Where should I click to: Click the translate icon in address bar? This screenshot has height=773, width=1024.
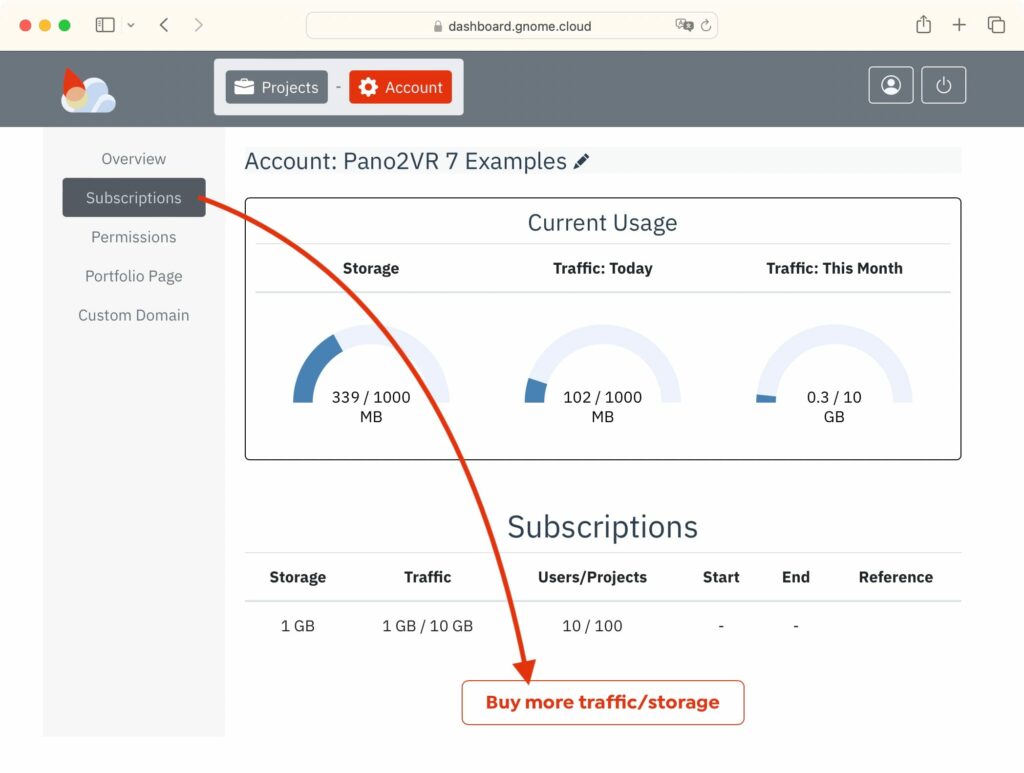click(x=684, y=25)
